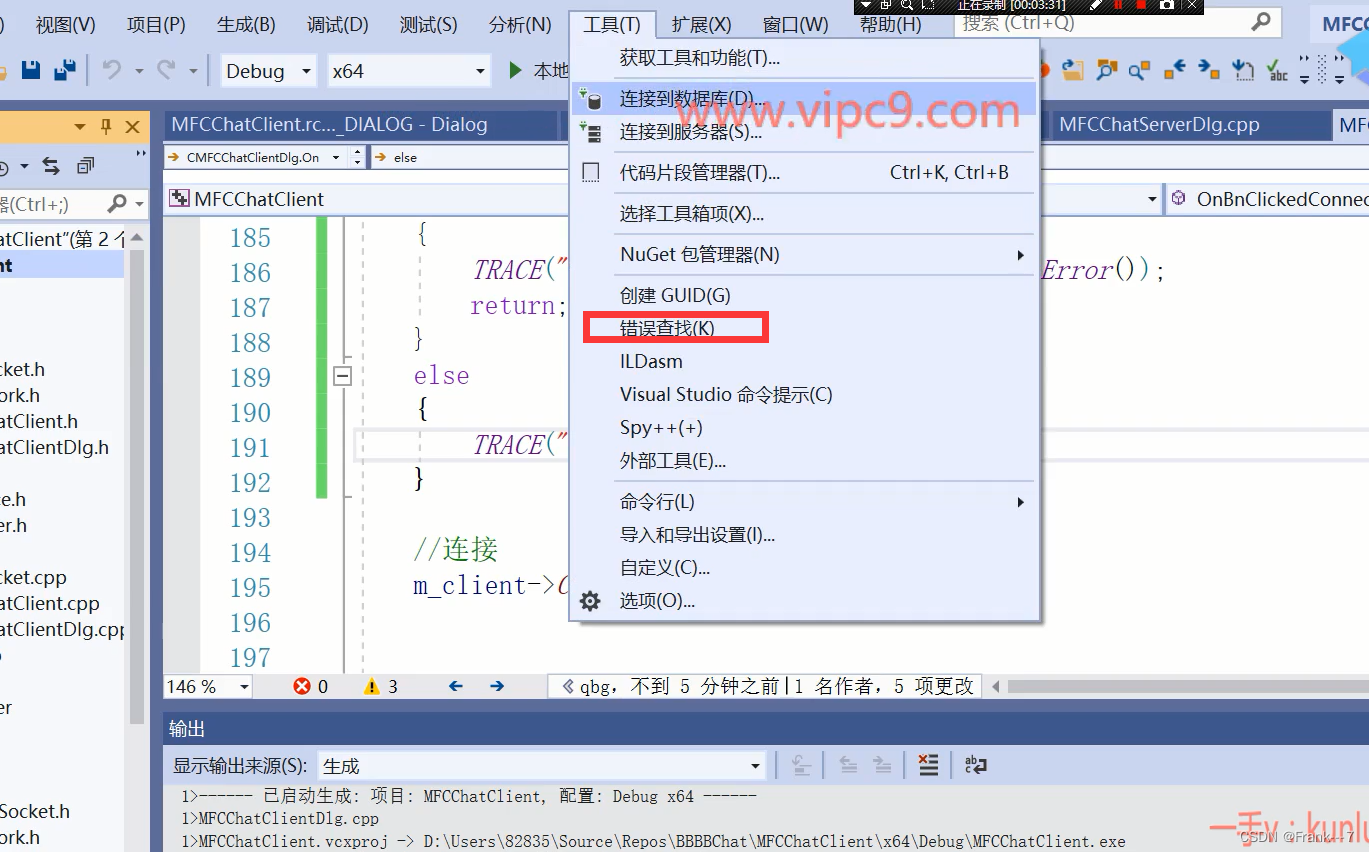Screen dimensions: 1369x852
Task: Click the red error count icon
Action: pos(302,686)
